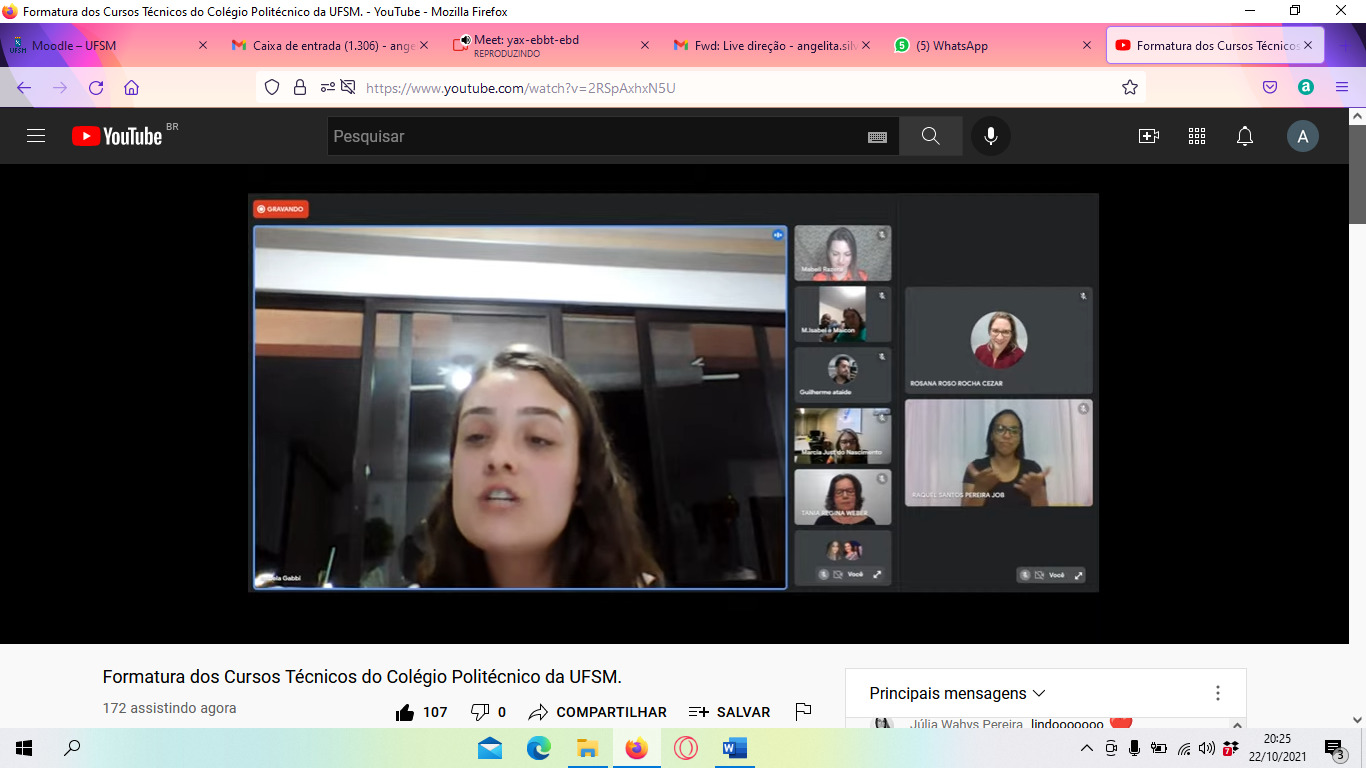Click the COMPARTILHAR share button

coord(598,712)
